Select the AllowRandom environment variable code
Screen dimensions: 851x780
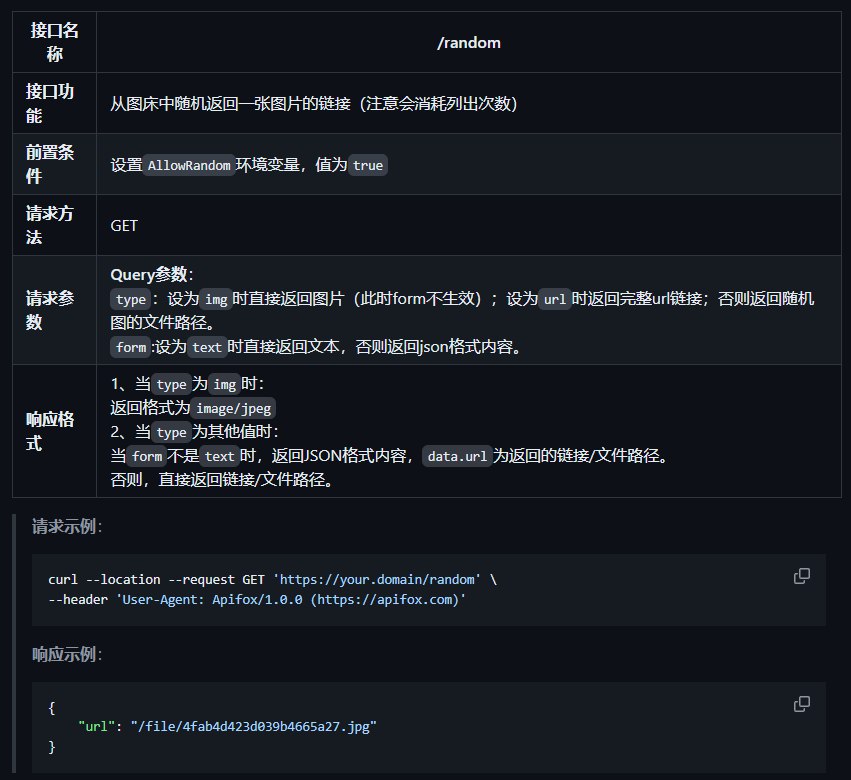click(x=189, y=165)
